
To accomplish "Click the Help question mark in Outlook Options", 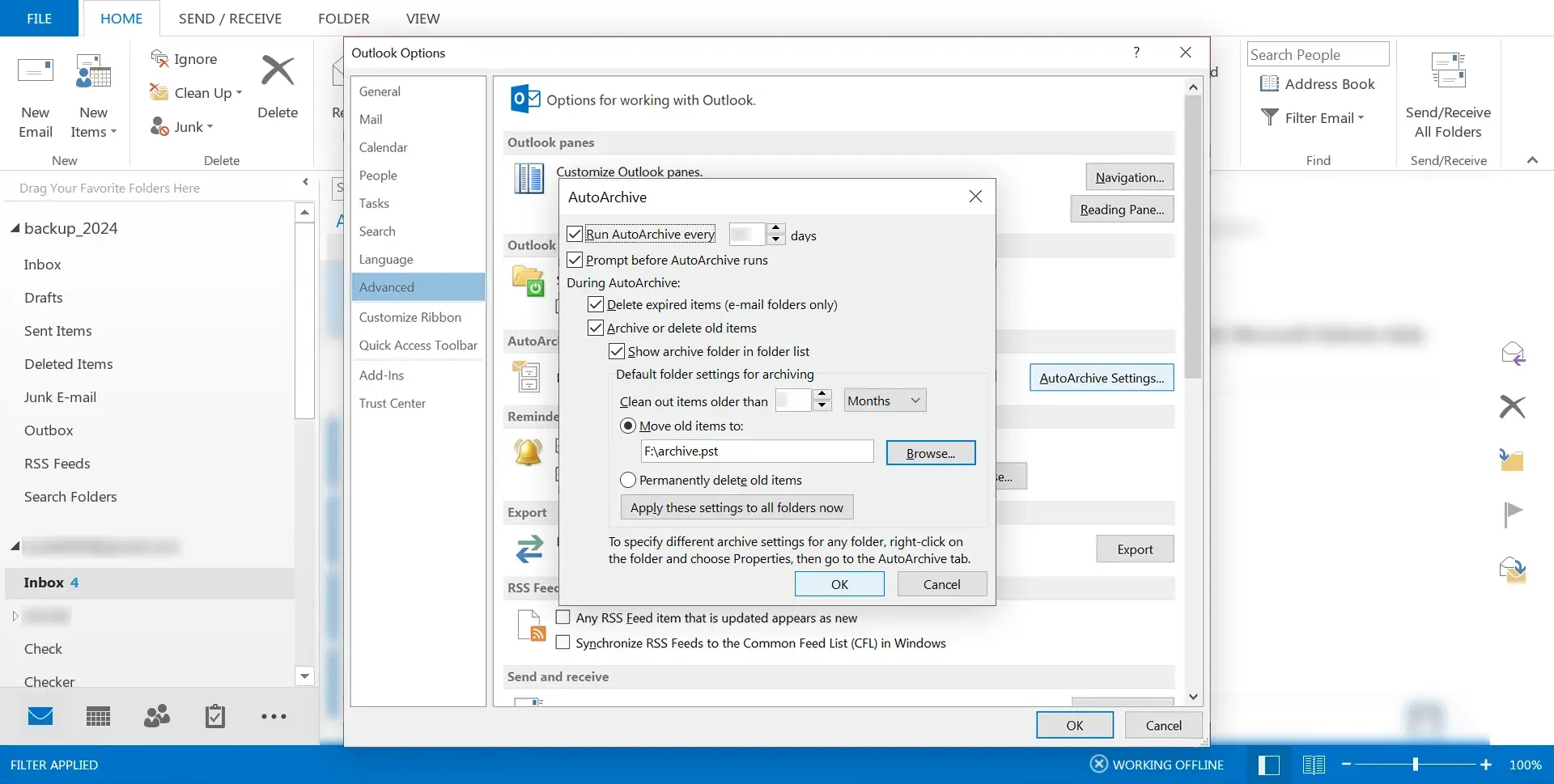I will 1136,53.
